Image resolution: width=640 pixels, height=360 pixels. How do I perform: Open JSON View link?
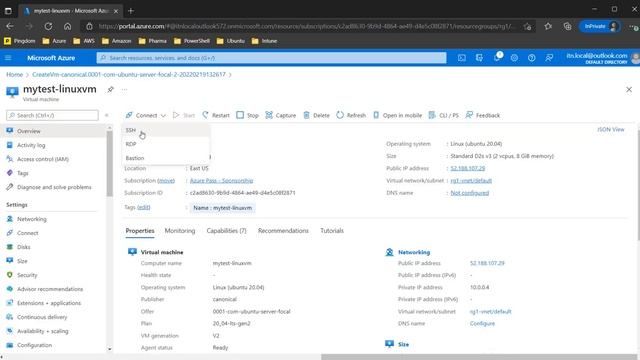click(x=611, y=129)
